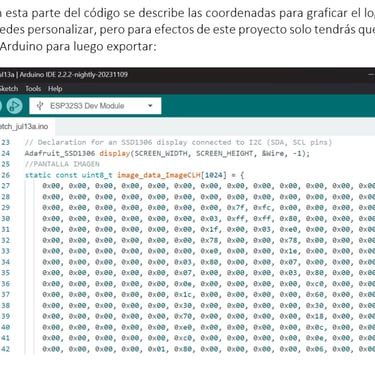
Task: Open the Tools menu
Action: 33,89
